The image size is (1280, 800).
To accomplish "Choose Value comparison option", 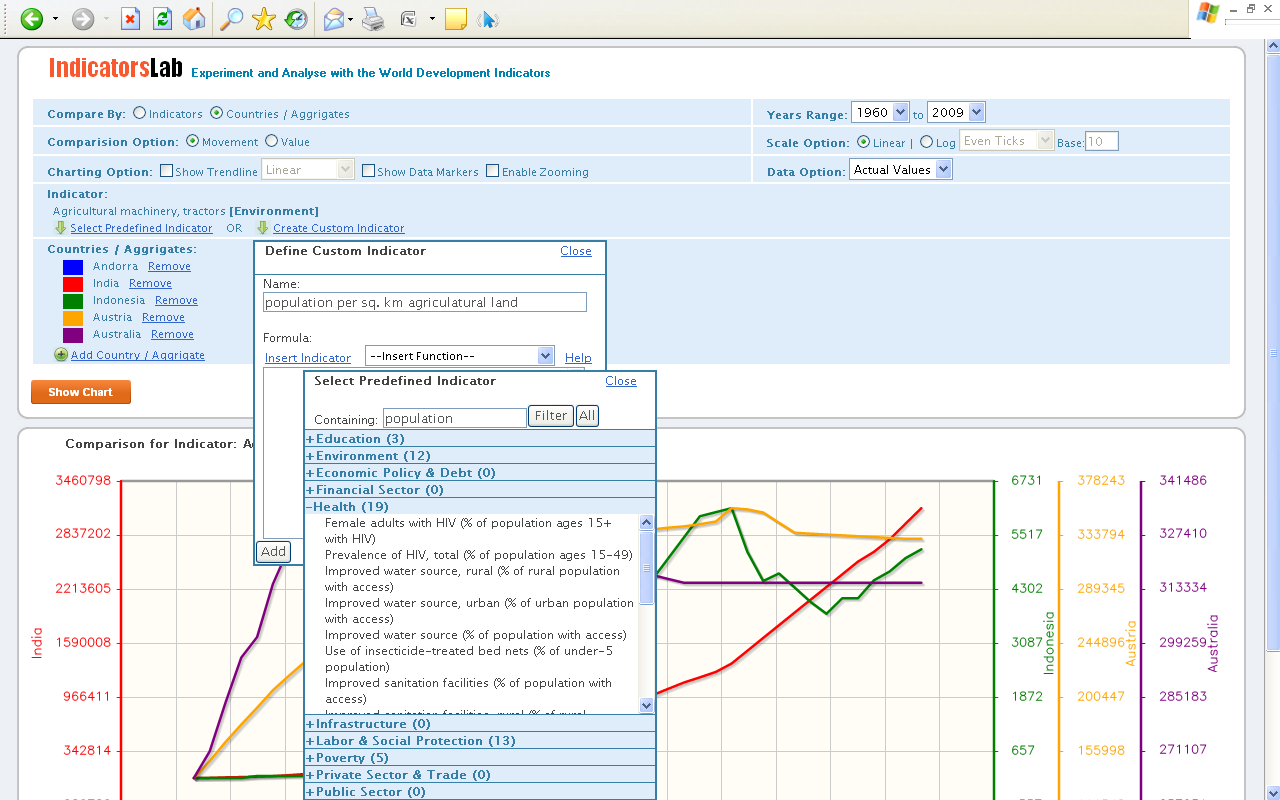I will click(271, 142).
